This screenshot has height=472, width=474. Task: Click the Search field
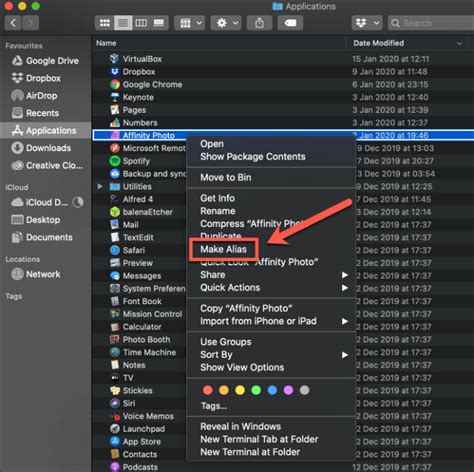(431, 23)
